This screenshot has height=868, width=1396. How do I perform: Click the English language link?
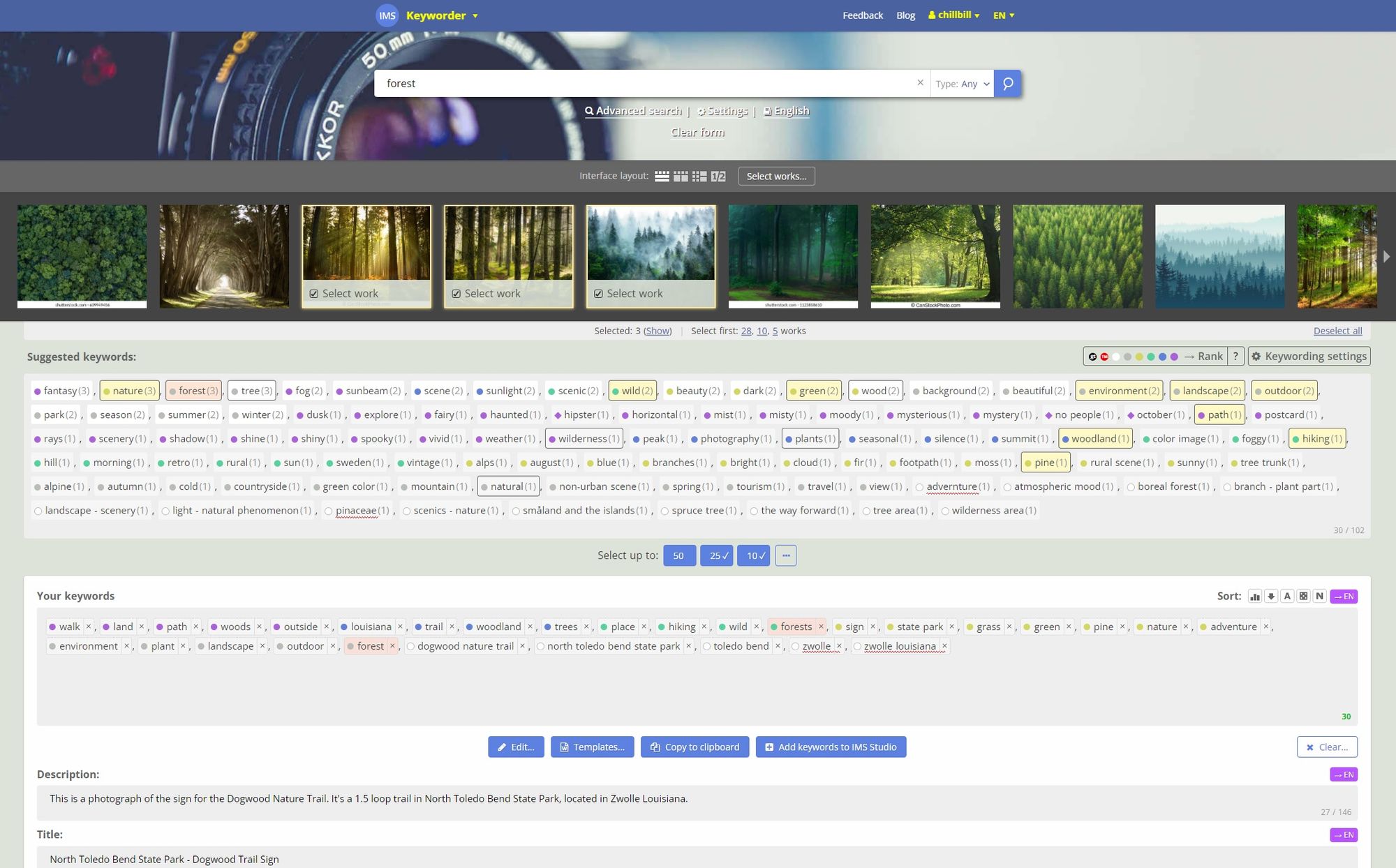786,111
